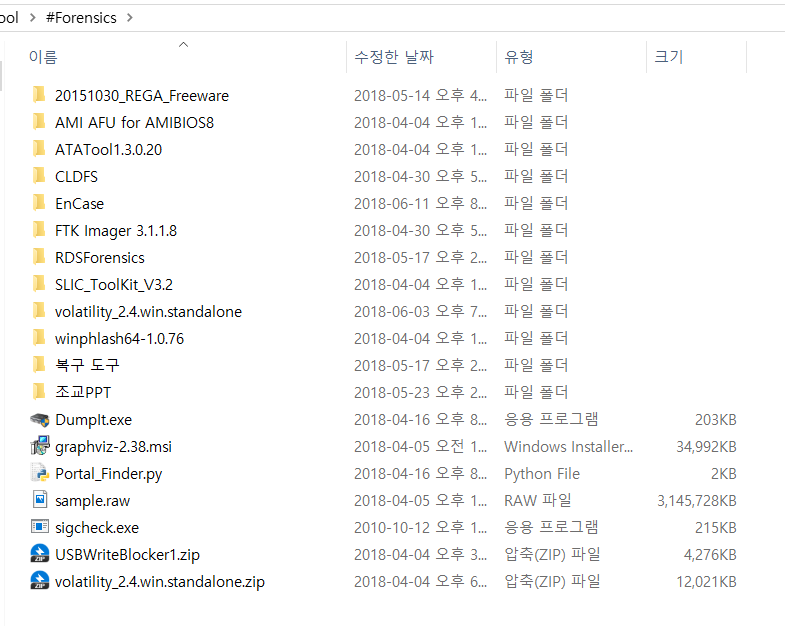Click the CLDFS folder name
The image size is (785, 626).
[x=77, y=177]
